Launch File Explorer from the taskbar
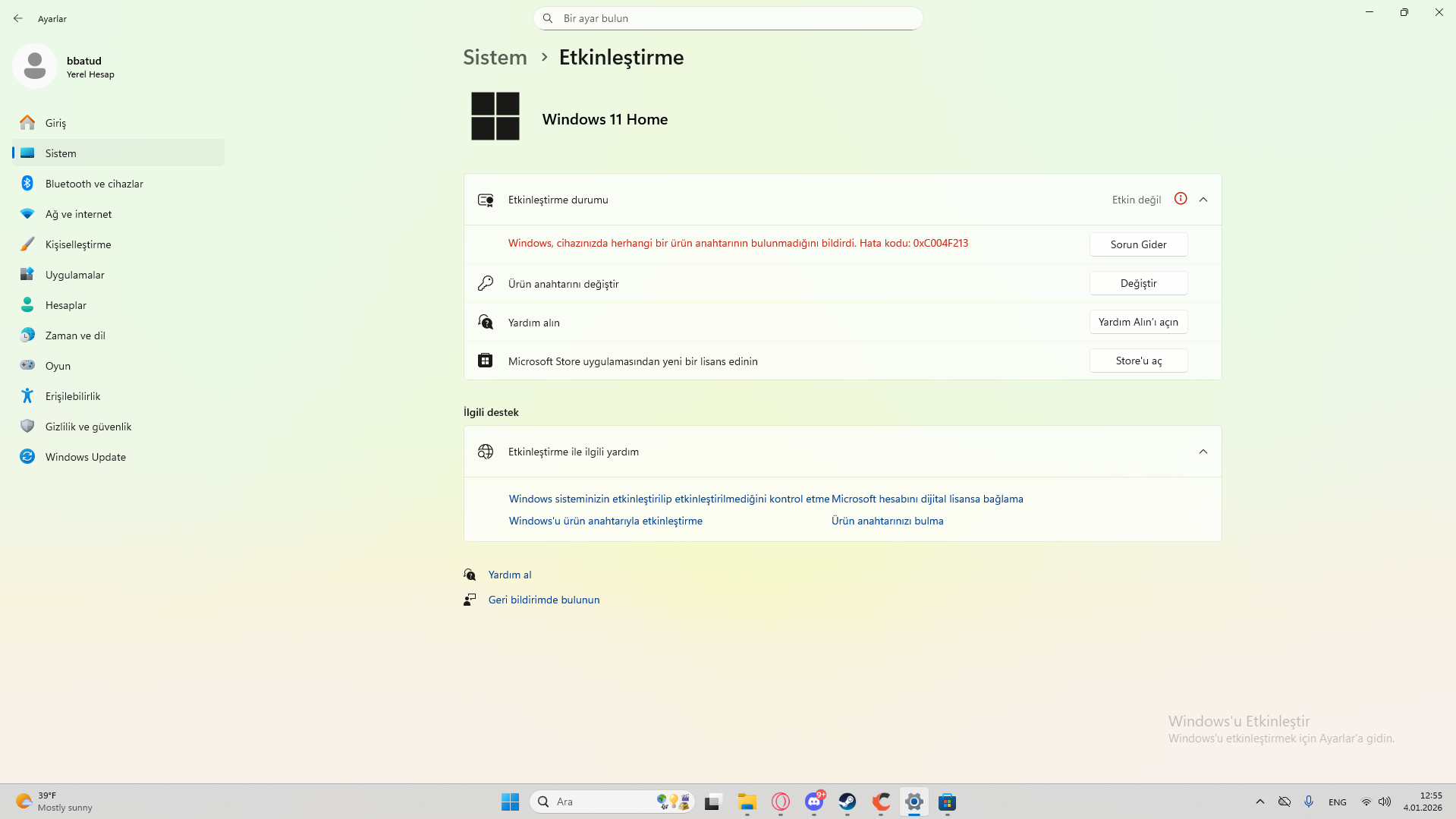The image size is (1456, 819). coord(747,802)
